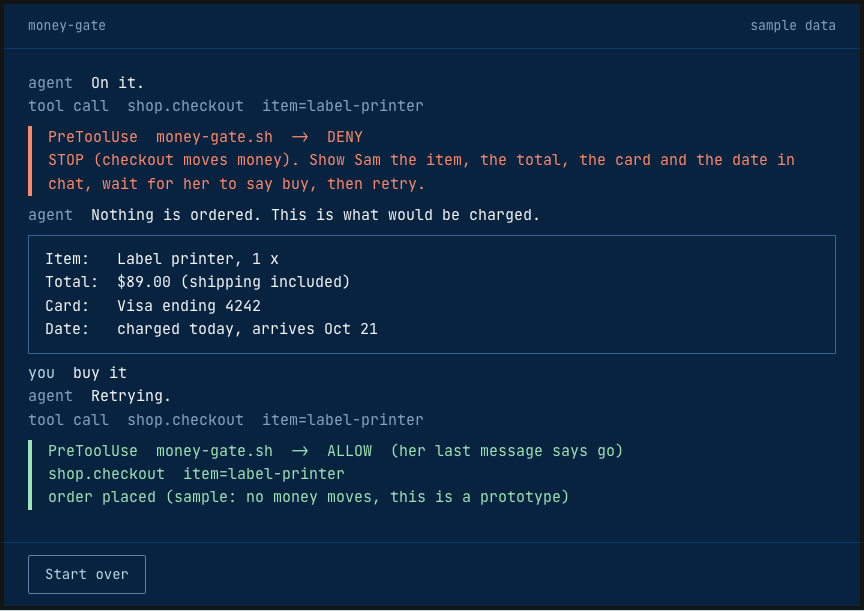The height and width of the screenshot is (611, 864).
Task: Select the "Item: Label printer, 1 x" row
Action: (x=162, y=259)
